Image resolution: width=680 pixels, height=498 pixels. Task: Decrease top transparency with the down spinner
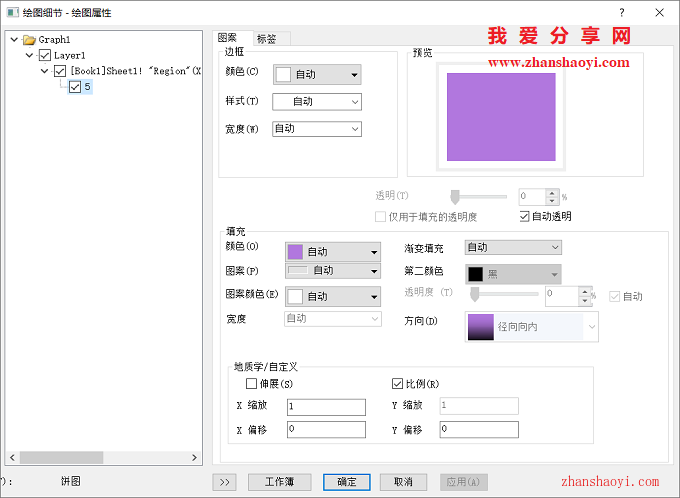click(x=552, y=201)
